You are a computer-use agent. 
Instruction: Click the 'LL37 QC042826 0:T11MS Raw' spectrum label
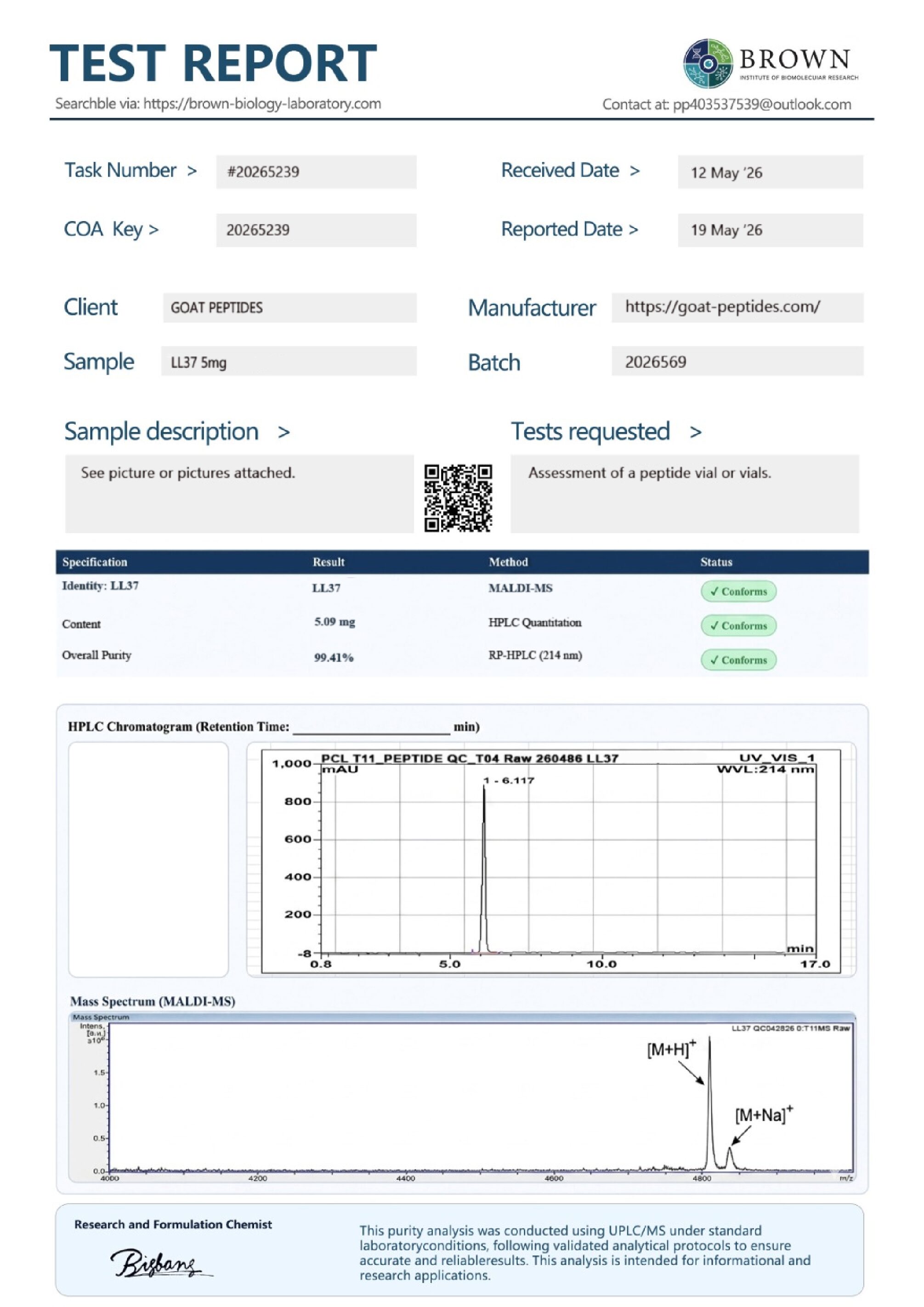[x=791, y=1028]
